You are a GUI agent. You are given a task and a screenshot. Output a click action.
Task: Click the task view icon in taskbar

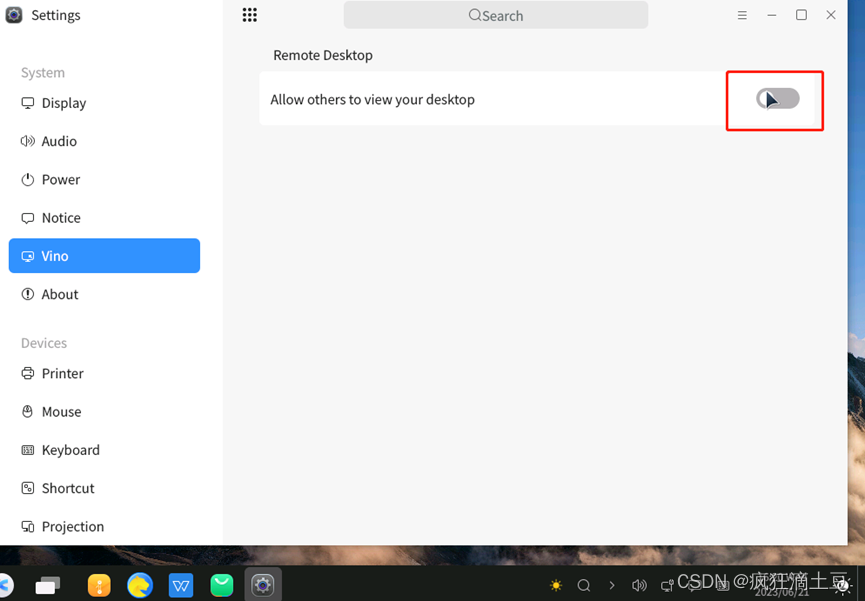(48, 585)
